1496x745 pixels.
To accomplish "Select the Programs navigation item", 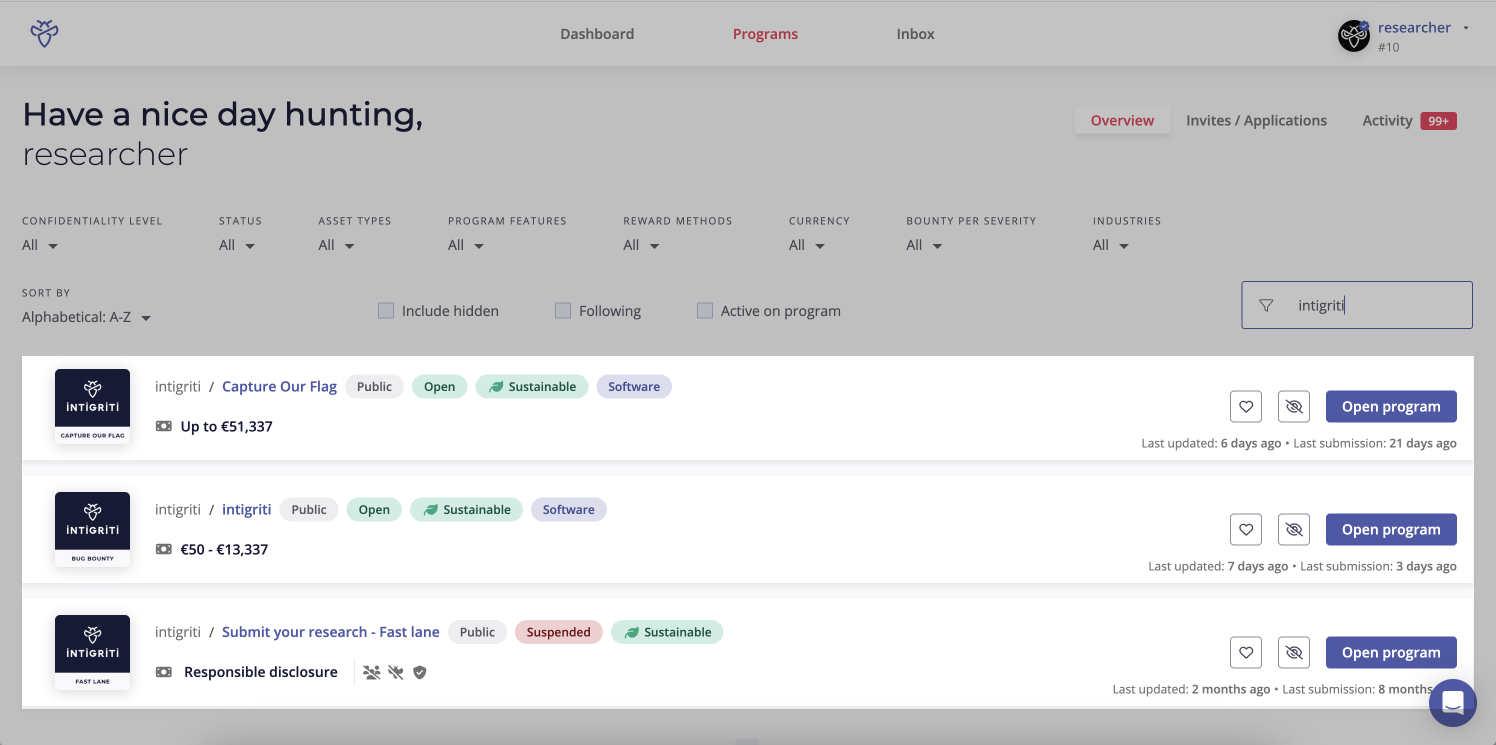I will [765, 34].
